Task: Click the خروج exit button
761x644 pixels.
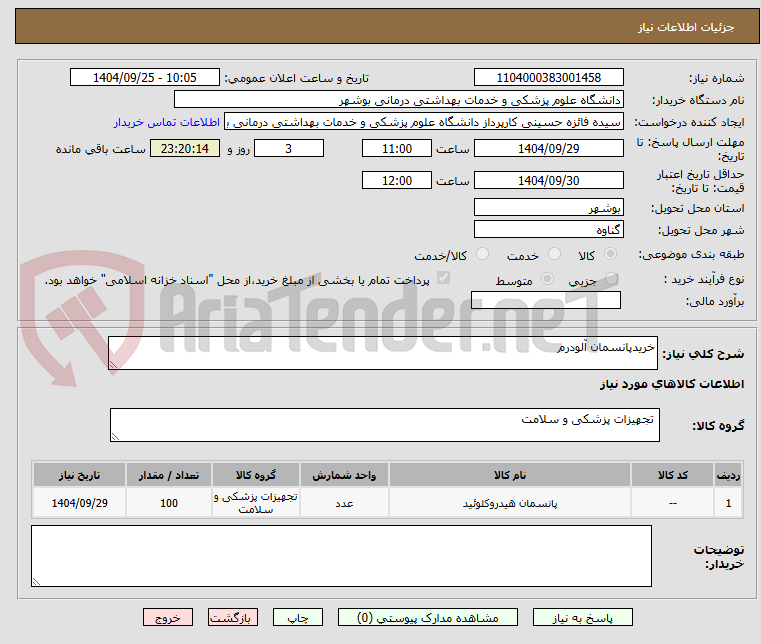Action: pos(168,617)
